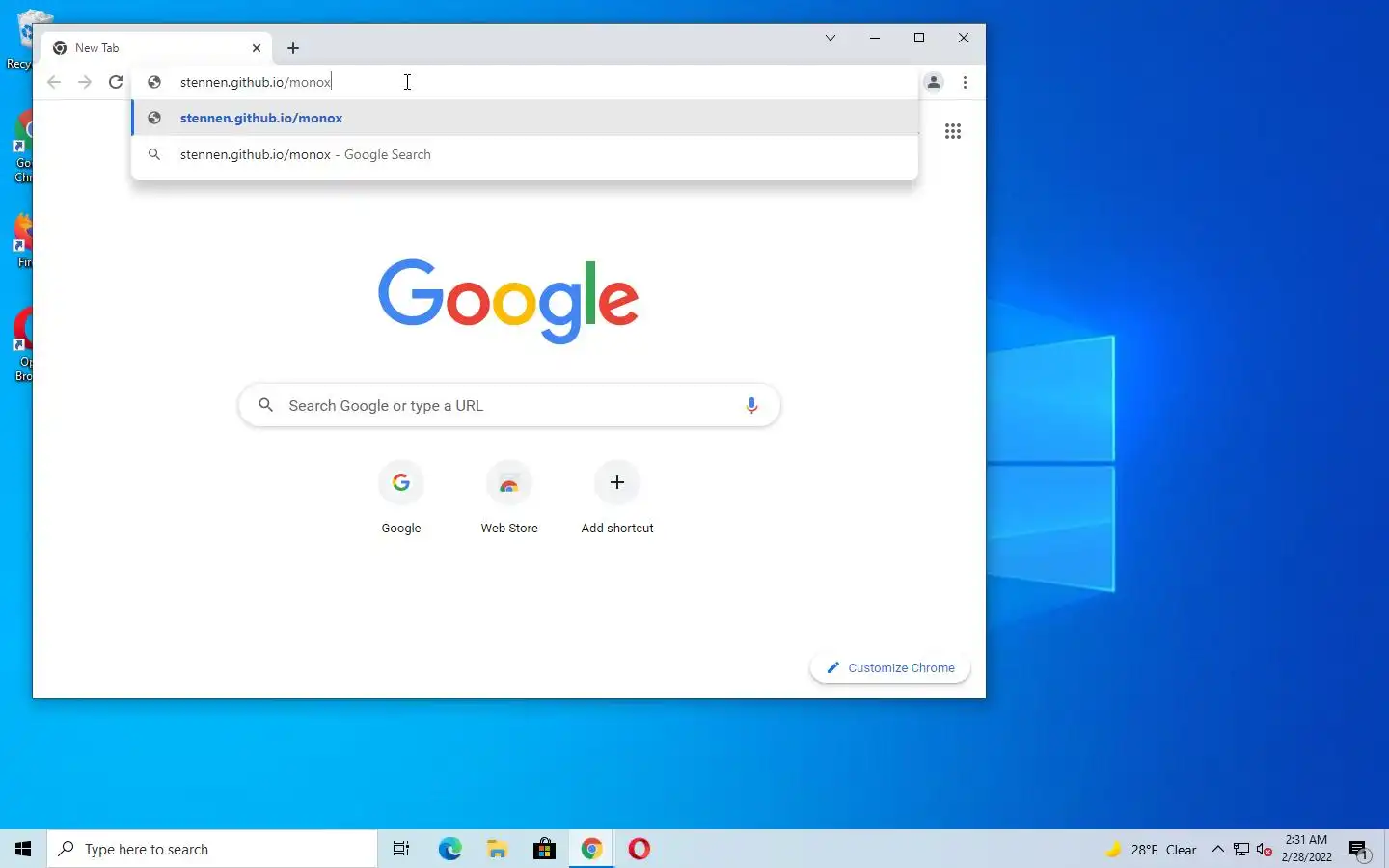Click the taskbar Type here to search box
Image resolution: width=1389 pixels, height=868 pixels.
(x=212, y=849)
